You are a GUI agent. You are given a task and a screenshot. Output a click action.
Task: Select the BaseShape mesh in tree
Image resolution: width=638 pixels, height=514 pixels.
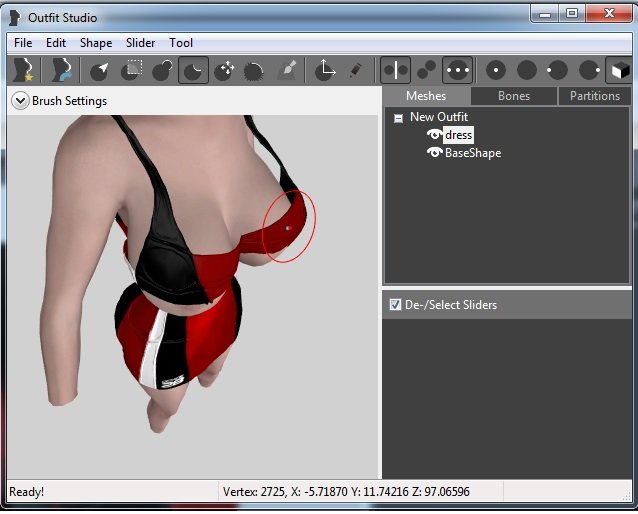coord(473,153)
